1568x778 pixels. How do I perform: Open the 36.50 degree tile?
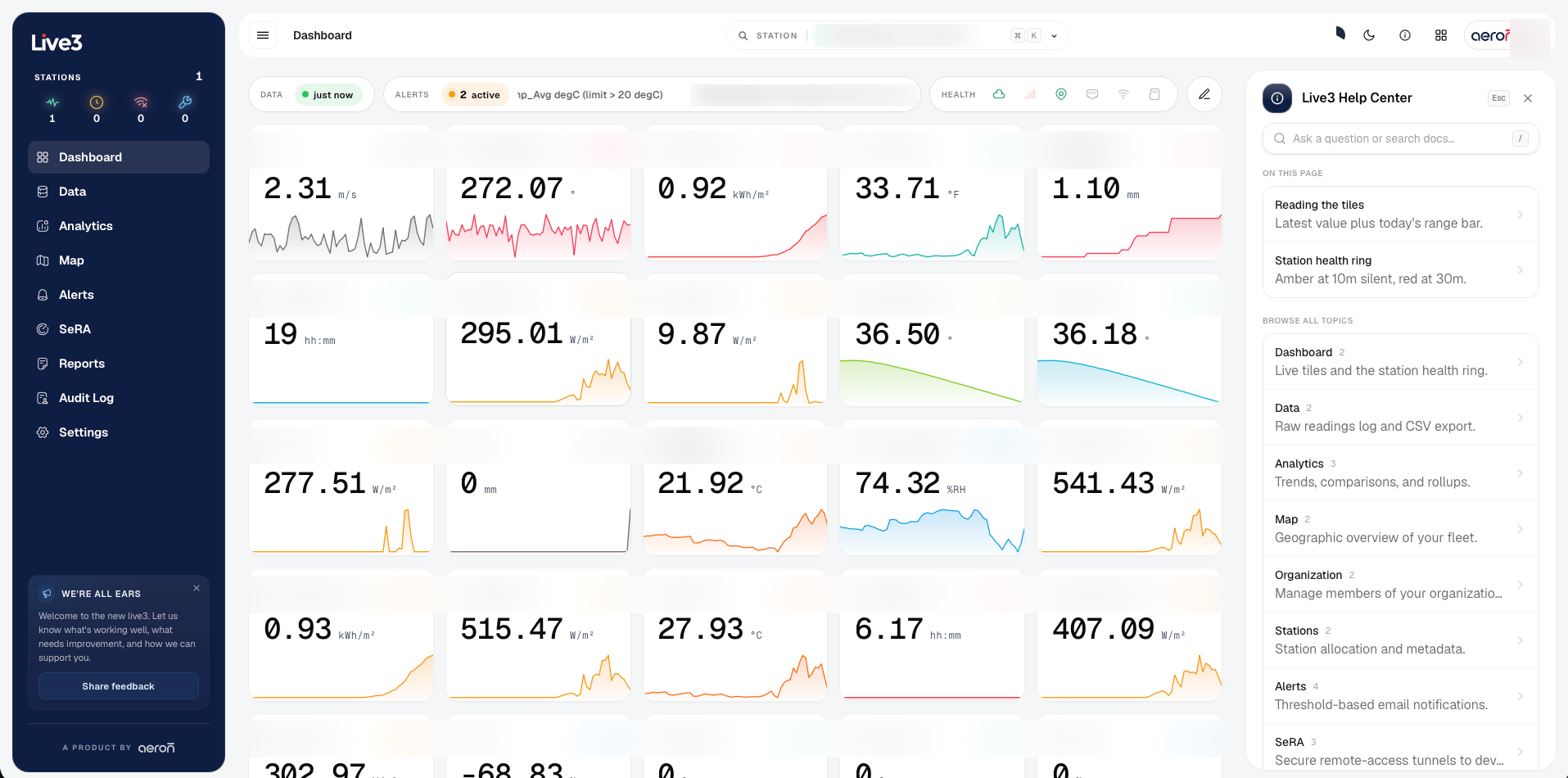(x=933, y=339)
